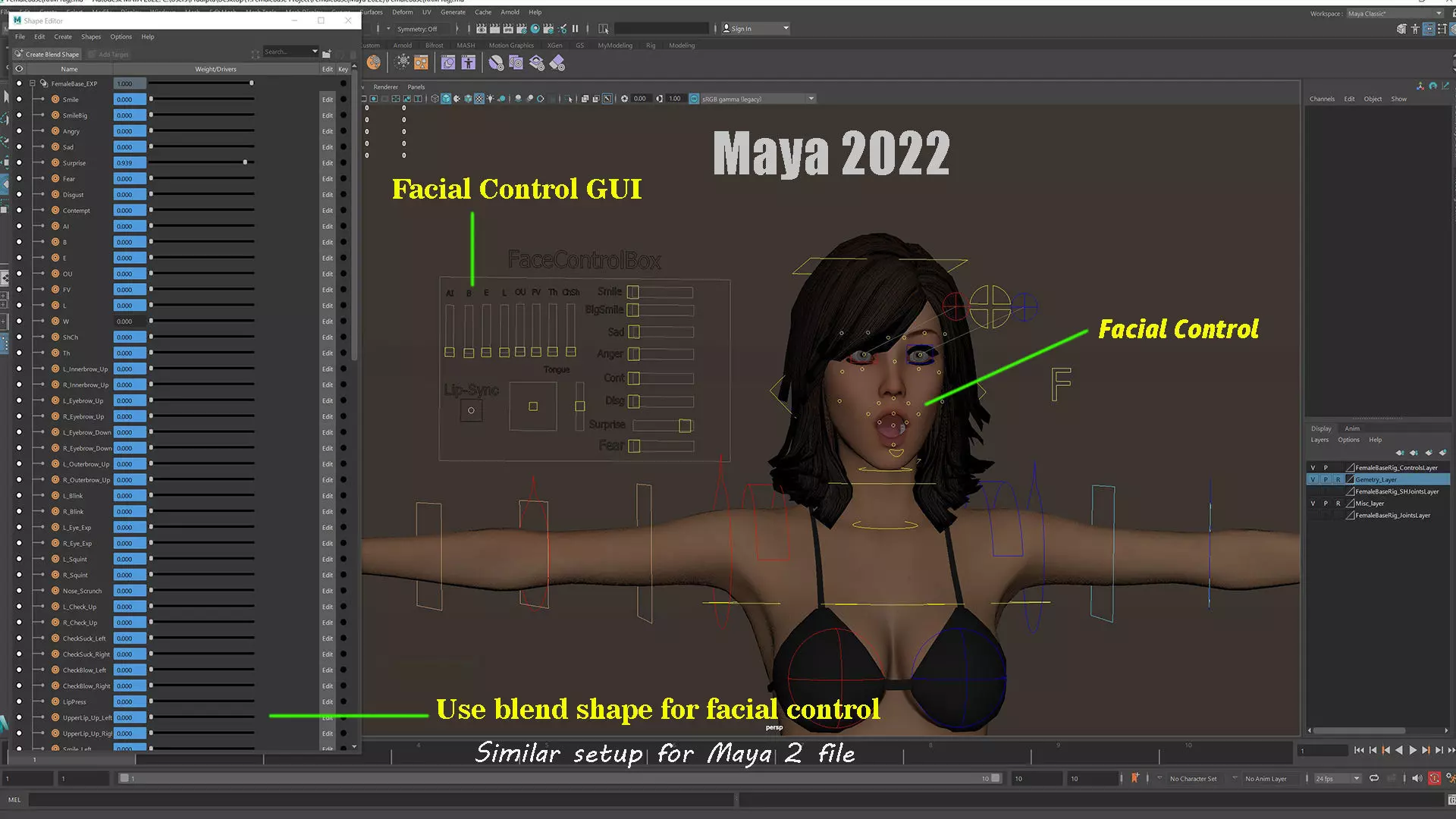Toggle the HumanIK character controls icon
Screen dimensions: 1456x819
[1415, 29]
